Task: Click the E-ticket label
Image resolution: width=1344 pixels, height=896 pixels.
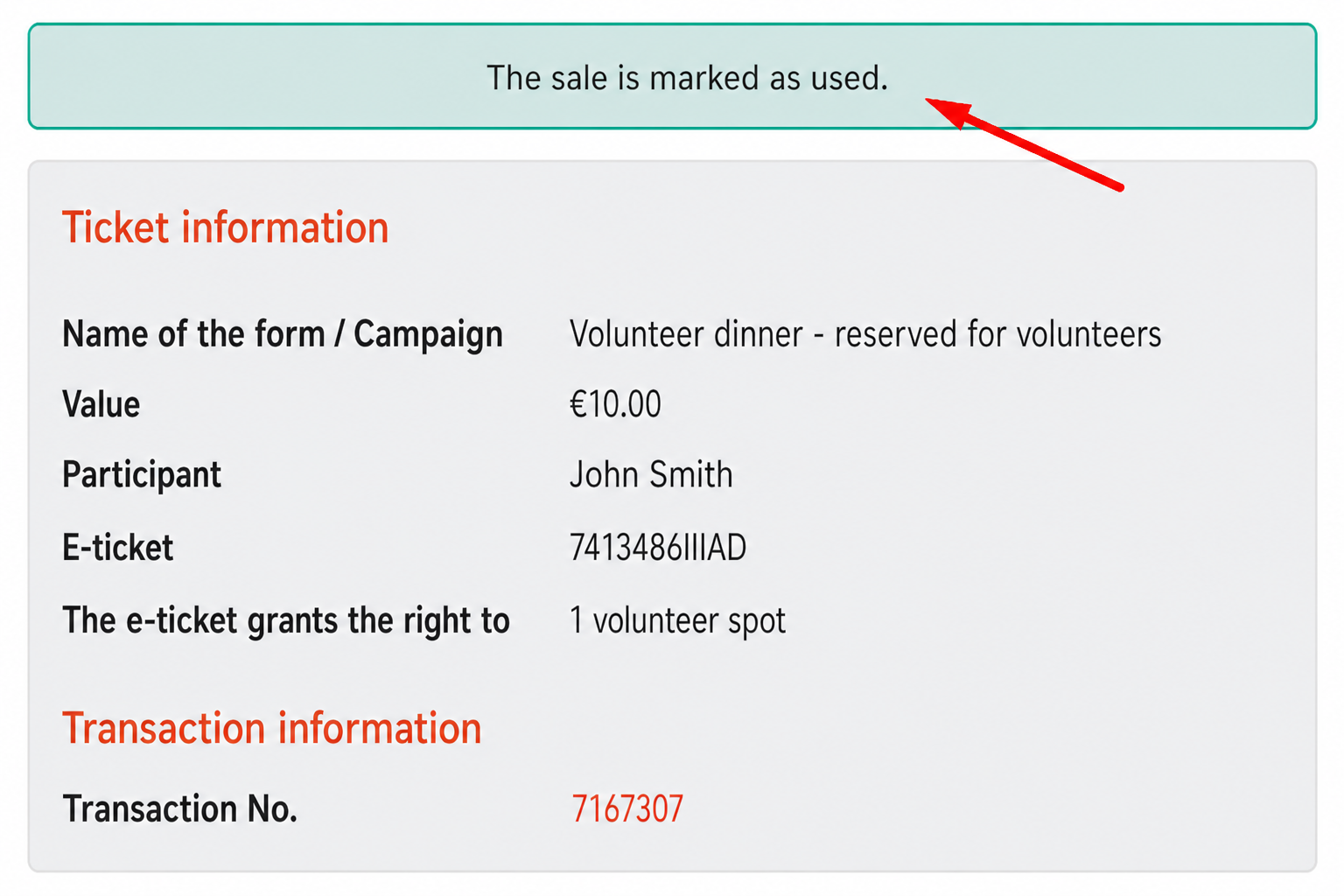Action: tap(117, 548)
